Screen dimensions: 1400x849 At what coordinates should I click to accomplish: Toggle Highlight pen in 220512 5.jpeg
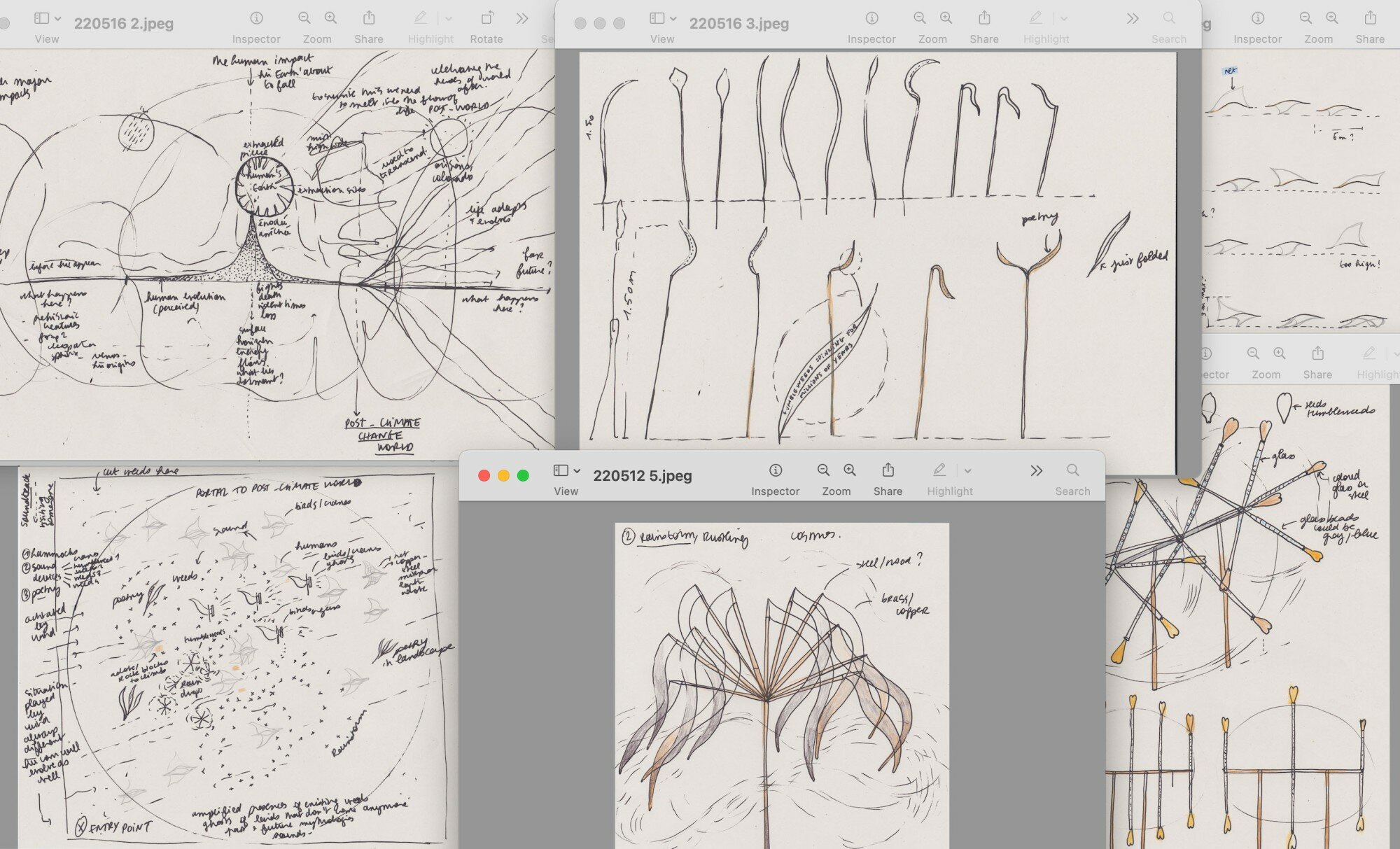(x=939, y=471)
